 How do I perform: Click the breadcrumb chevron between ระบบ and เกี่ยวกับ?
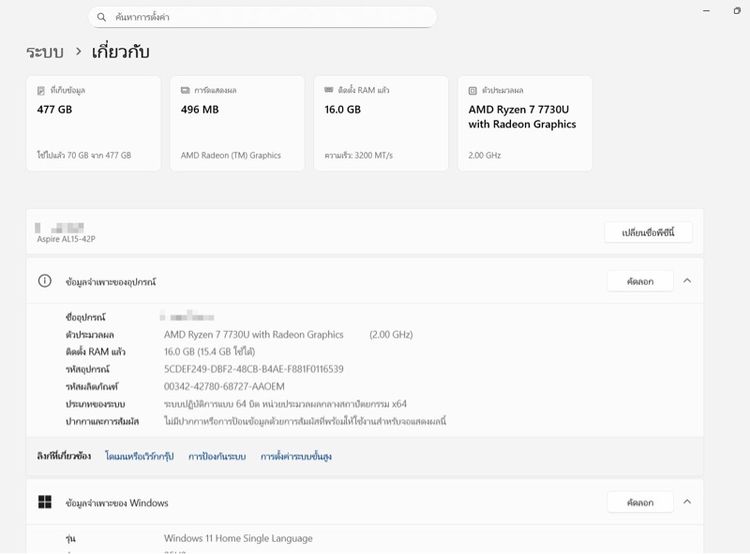pyautogui.click(x=78, y=51)
